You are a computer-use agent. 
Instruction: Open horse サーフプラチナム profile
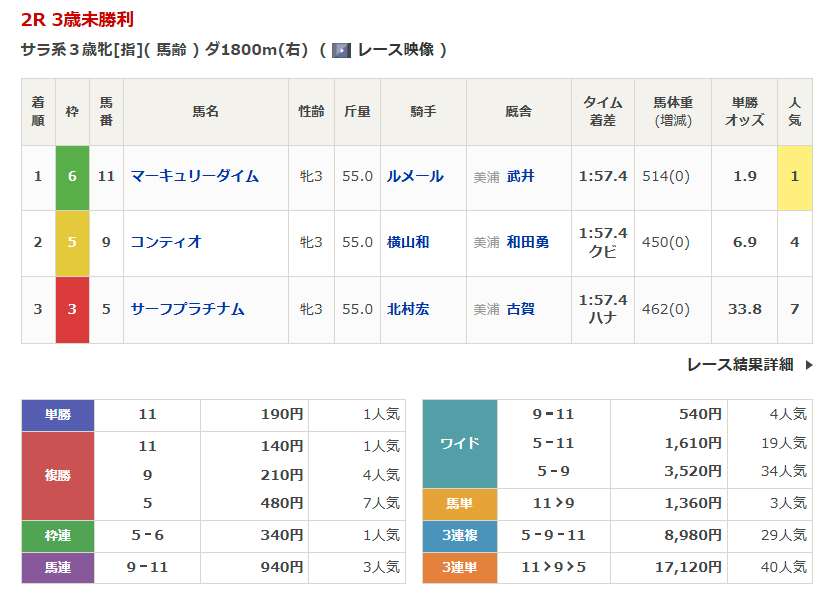coord(187,309)
